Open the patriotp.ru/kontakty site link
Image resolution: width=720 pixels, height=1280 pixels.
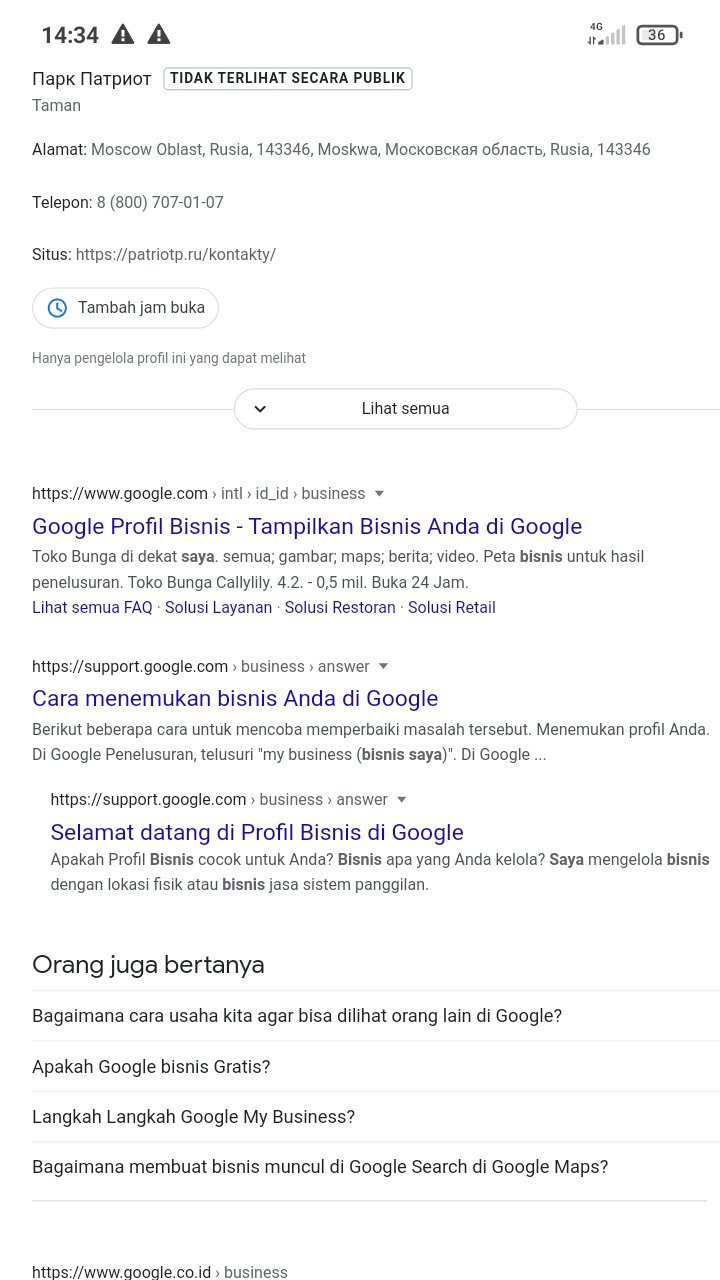[176, 254]
